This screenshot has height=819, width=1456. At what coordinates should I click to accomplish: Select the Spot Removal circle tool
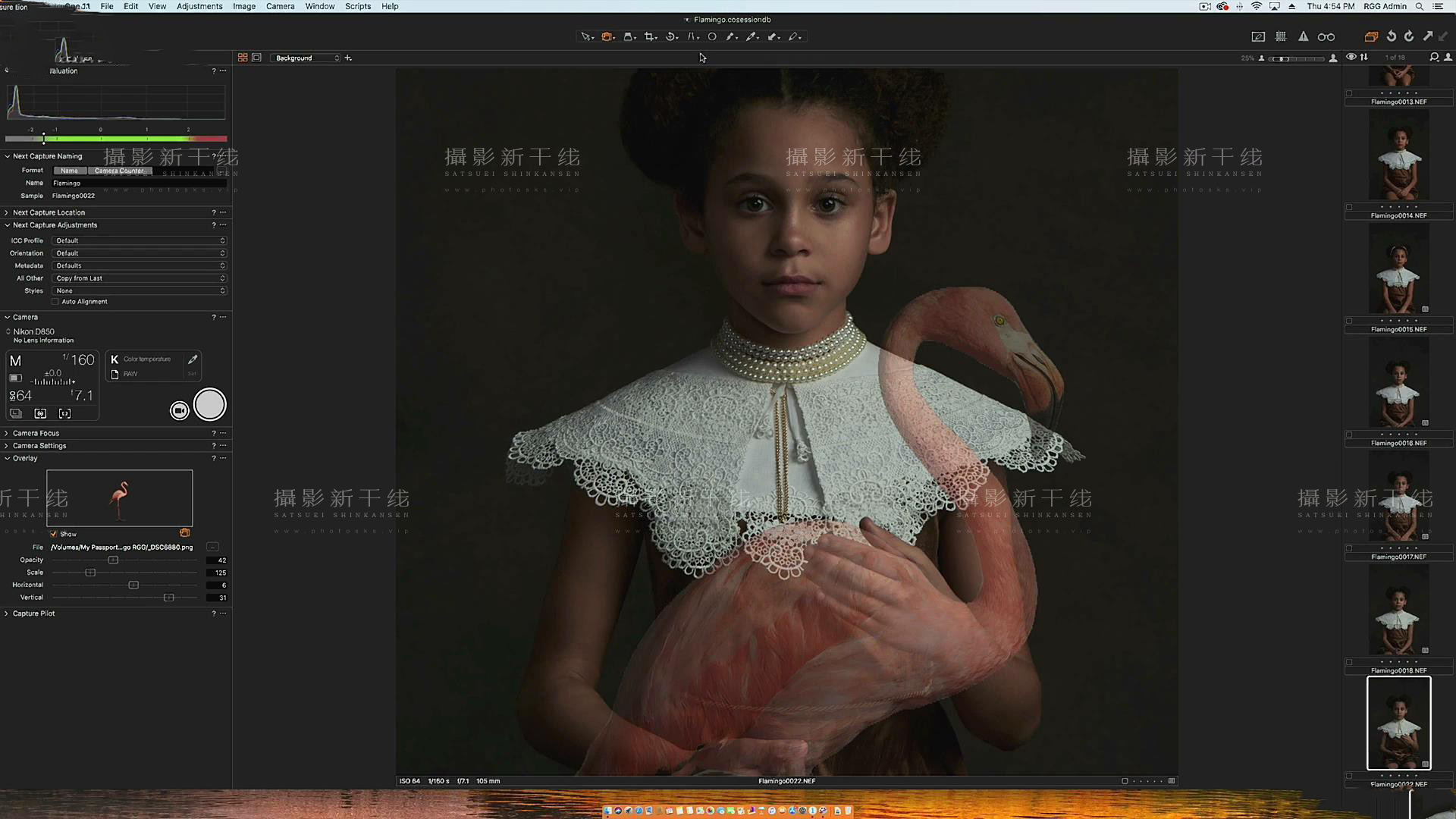712,36
